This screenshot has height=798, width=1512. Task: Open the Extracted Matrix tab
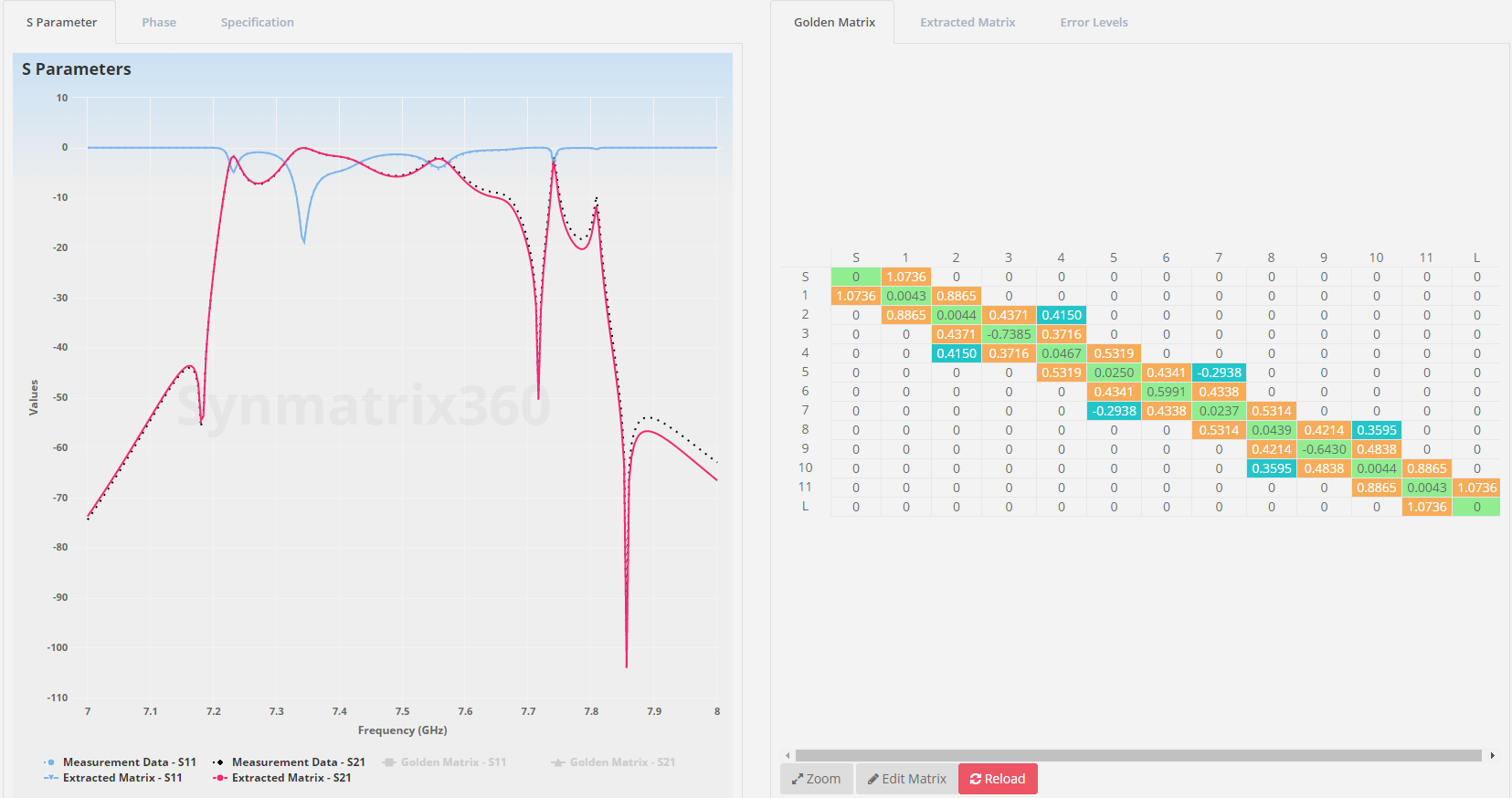pos(967,22)
